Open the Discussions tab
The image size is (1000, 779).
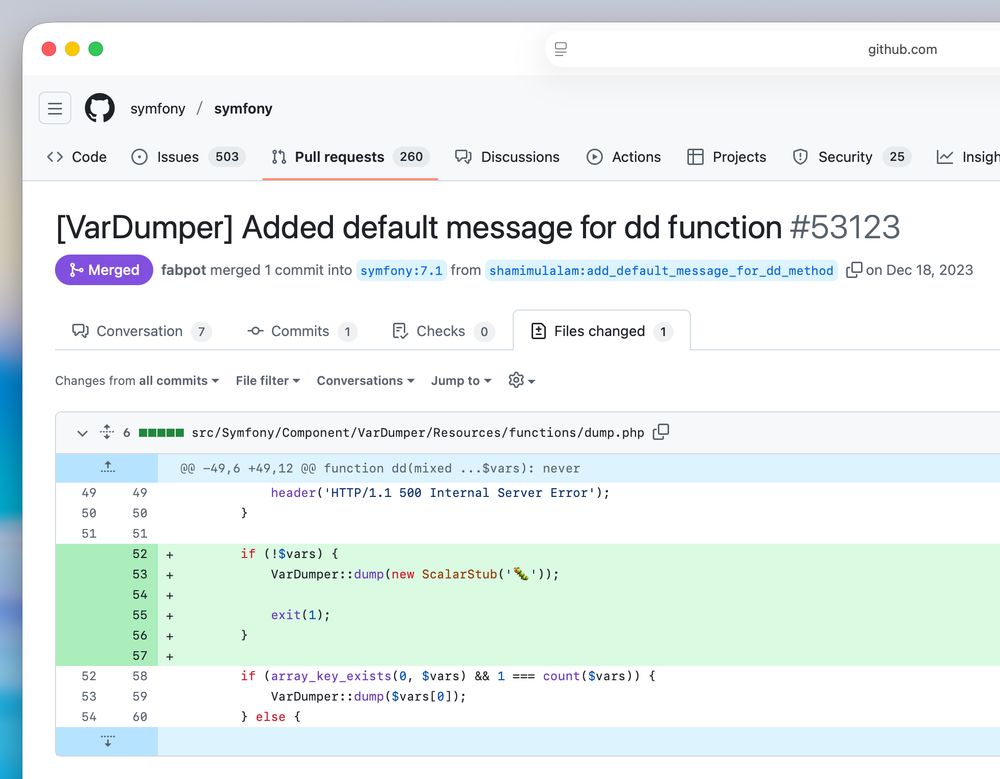507,157
